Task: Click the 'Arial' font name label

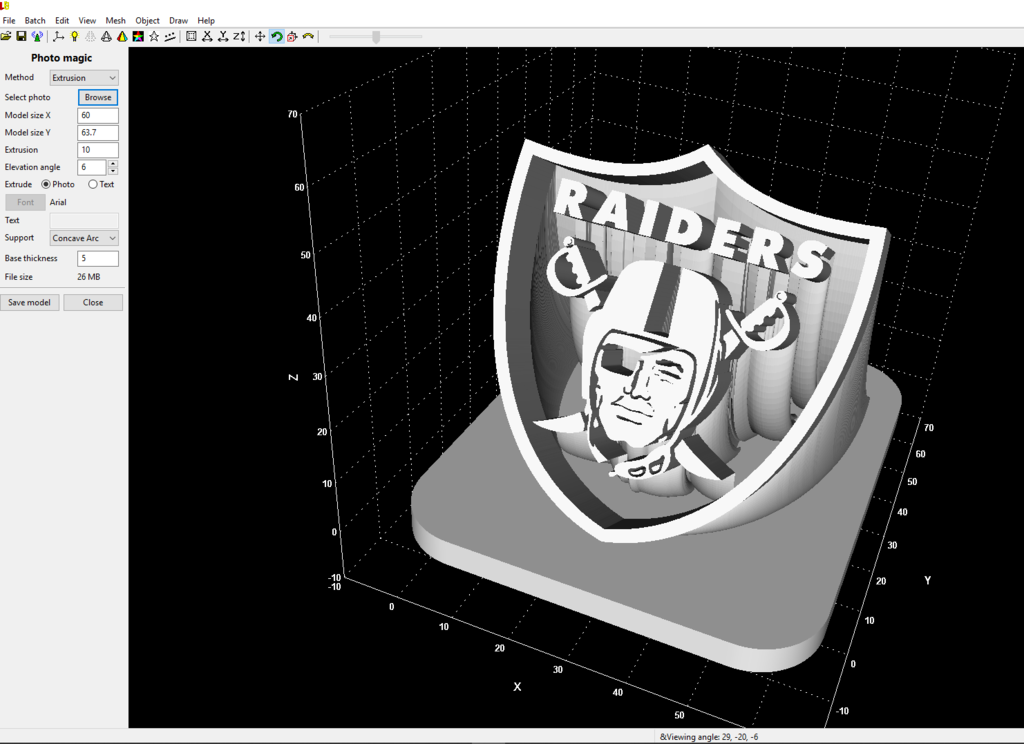Action: pos(58,202)
